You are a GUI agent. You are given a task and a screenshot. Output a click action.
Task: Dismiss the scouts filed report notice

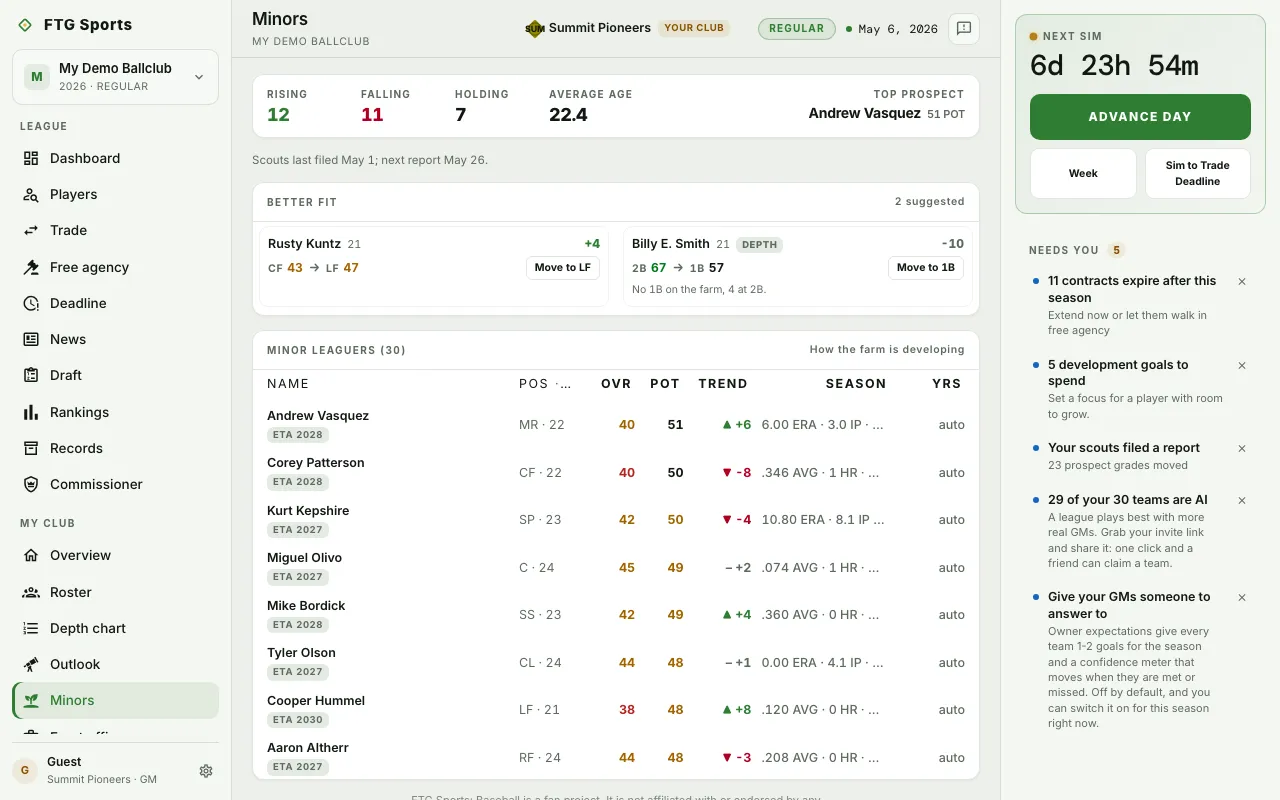point(1242,449)
